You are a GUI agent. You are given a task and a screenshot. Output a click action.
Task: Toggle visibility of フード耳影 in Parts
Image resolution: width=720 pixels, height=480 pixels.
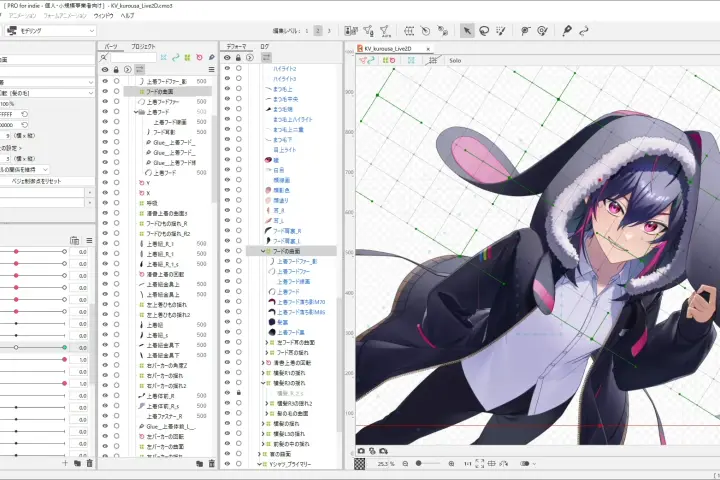click(105, 132)
